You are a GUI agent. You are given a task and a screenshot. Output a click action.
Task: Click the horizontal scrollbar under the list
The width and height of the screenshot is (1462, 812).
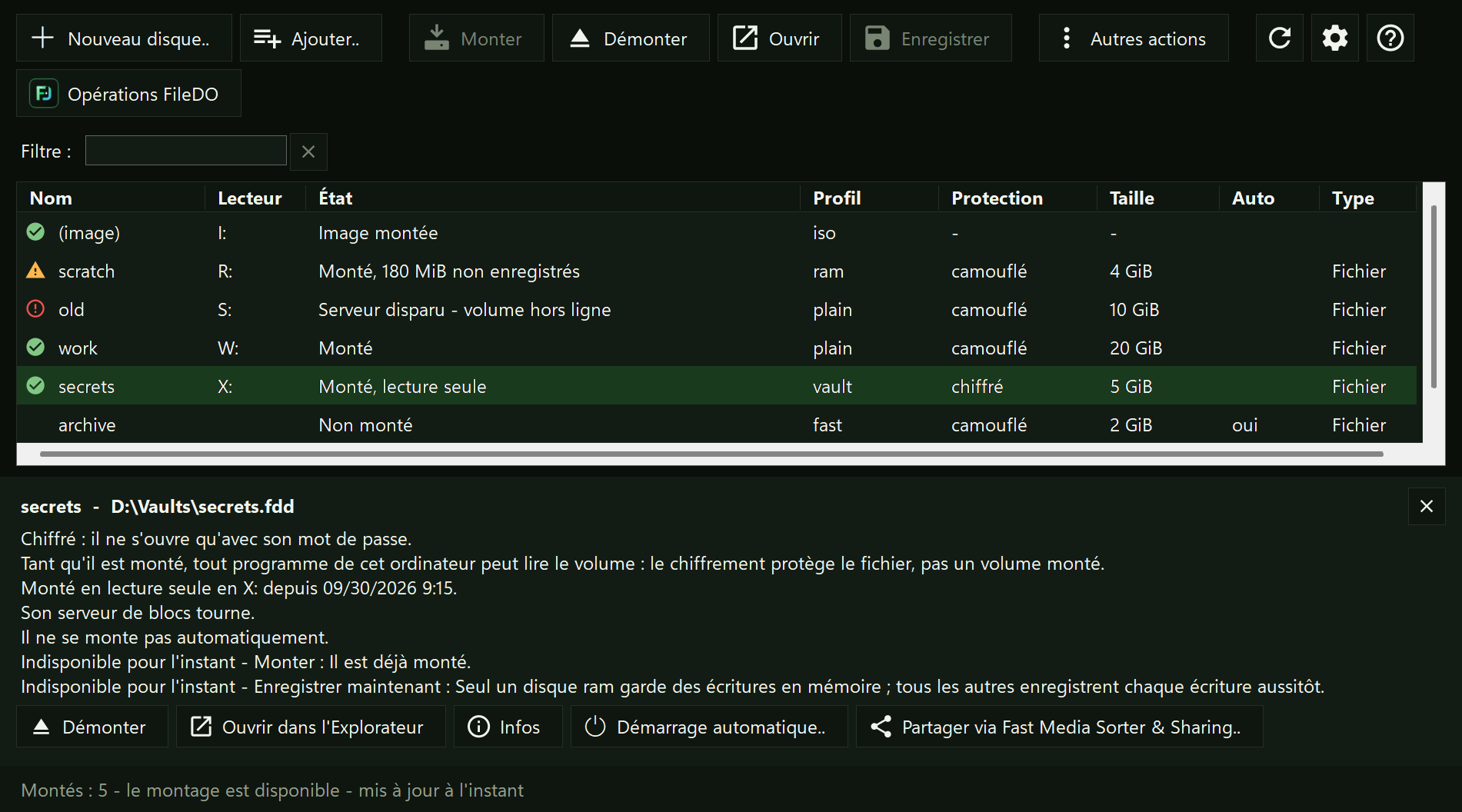pos(711,454)
